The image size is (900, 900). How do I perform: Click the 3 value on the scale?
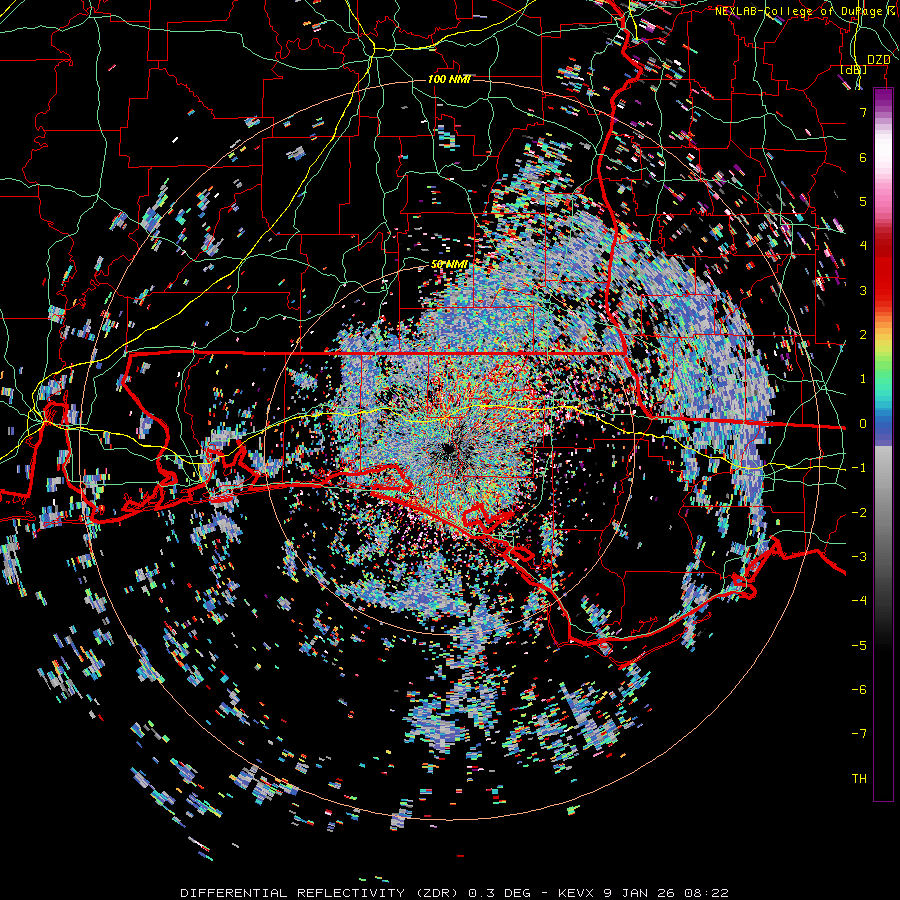[x=863, y=290]
